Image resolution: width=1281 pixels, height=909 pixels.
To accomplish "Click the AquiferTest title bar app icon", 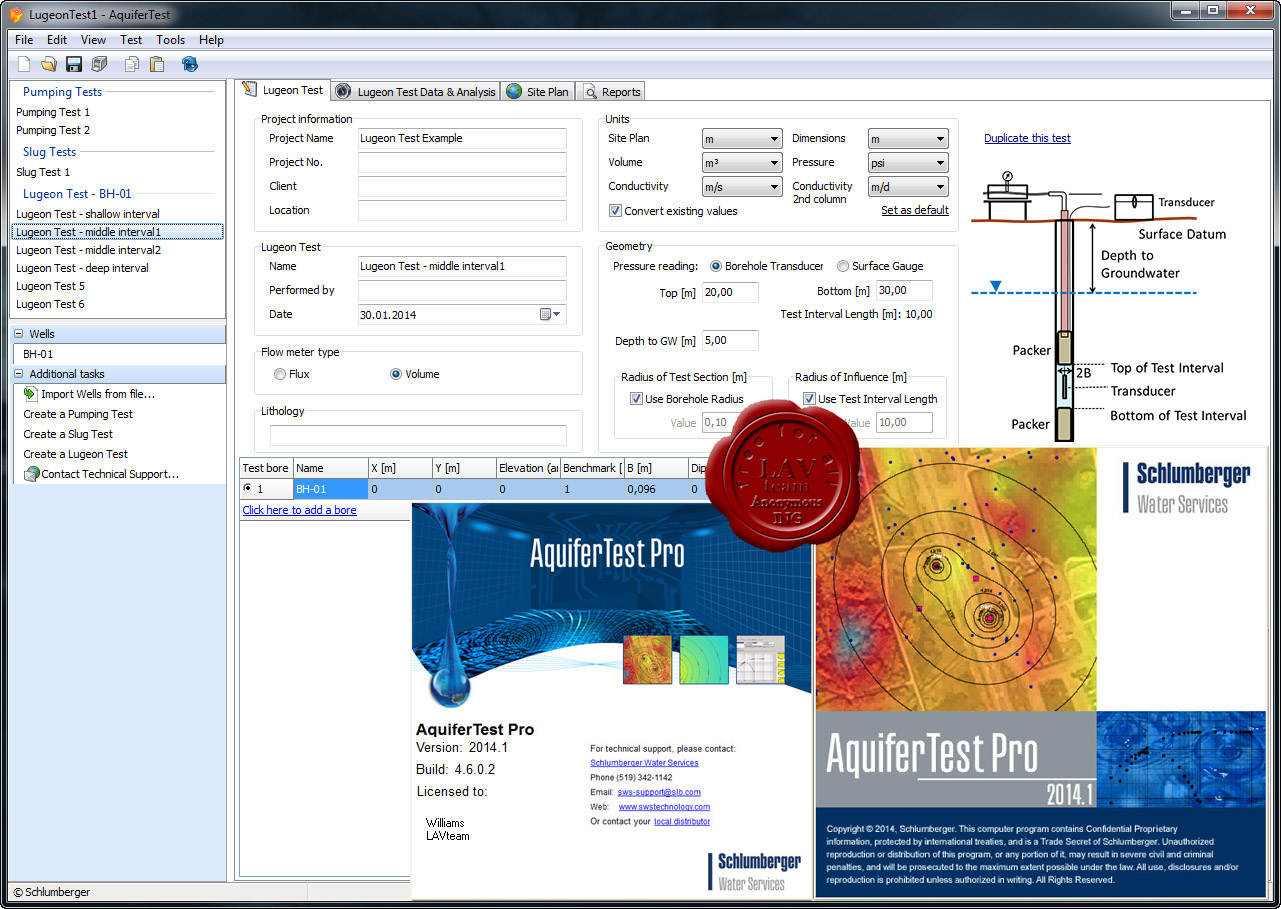I will 15,15.
